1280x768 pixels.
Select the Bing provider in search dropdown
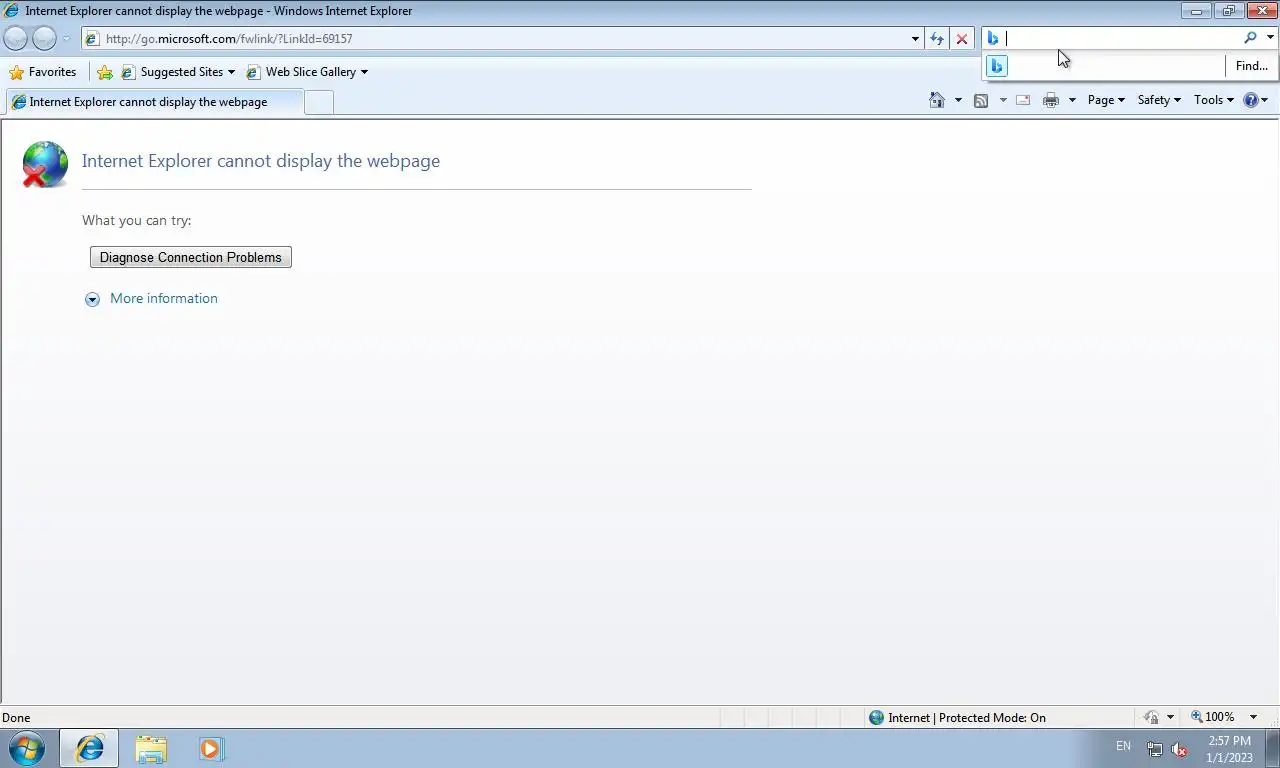coord(997,66)
